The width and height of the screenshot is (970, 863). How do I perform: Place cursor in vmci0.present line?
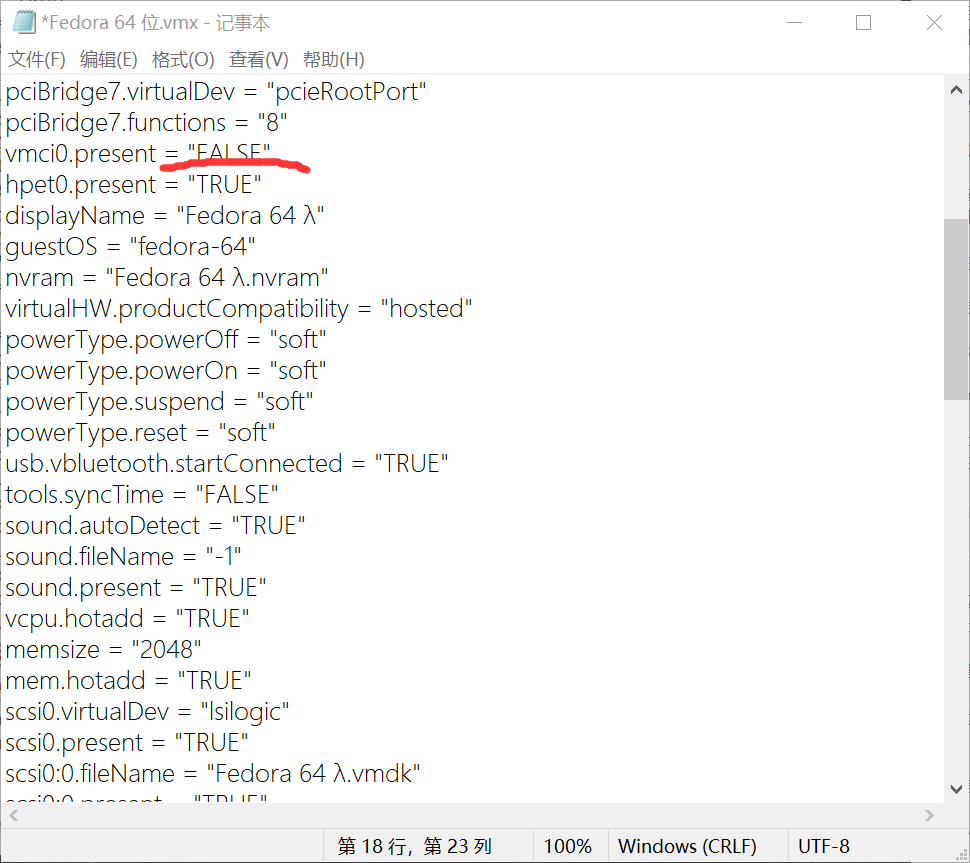[138, 153]
